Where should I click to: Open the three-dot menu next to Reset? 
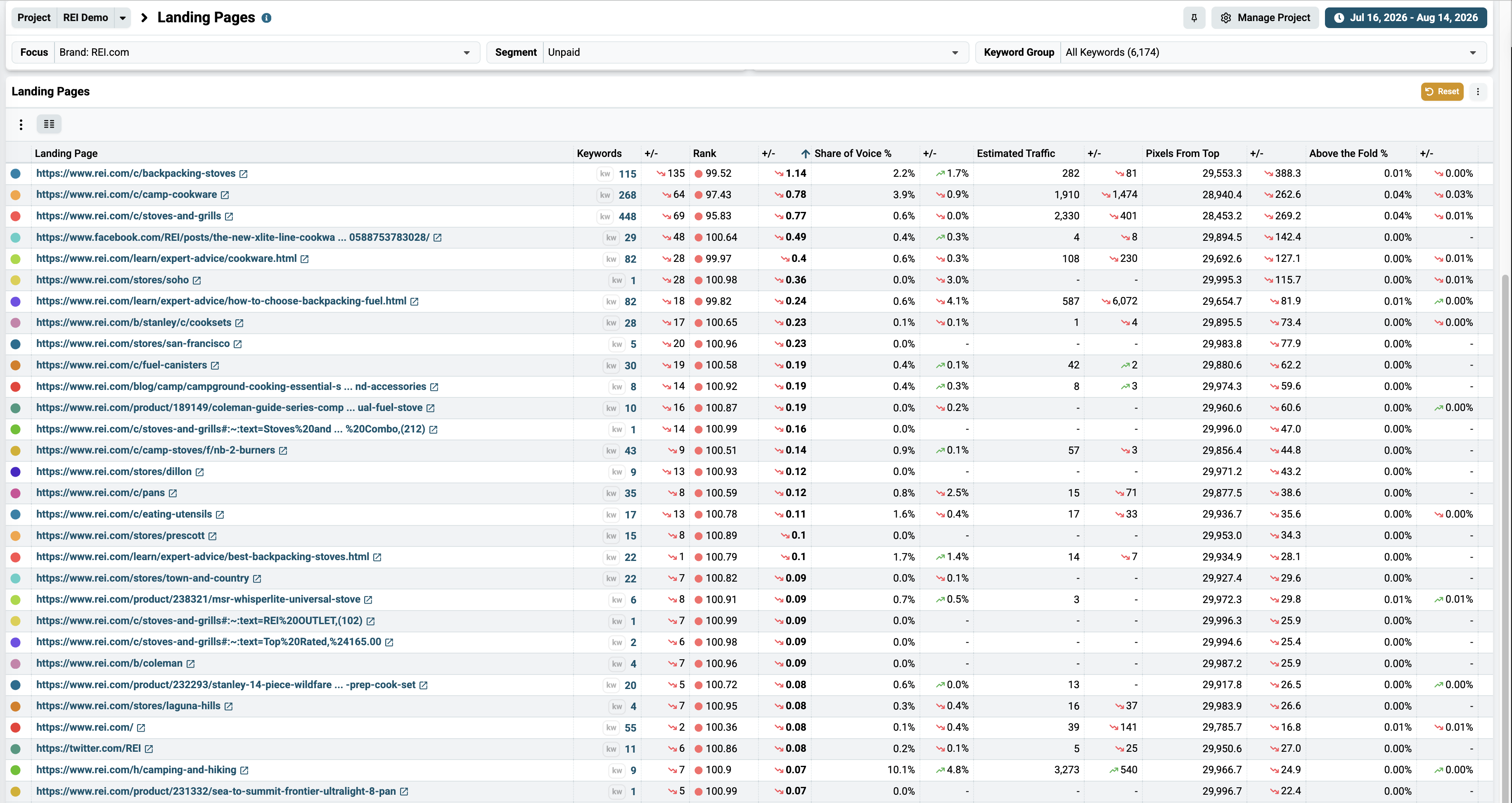pyautogui.click(x=1478, y=92)
